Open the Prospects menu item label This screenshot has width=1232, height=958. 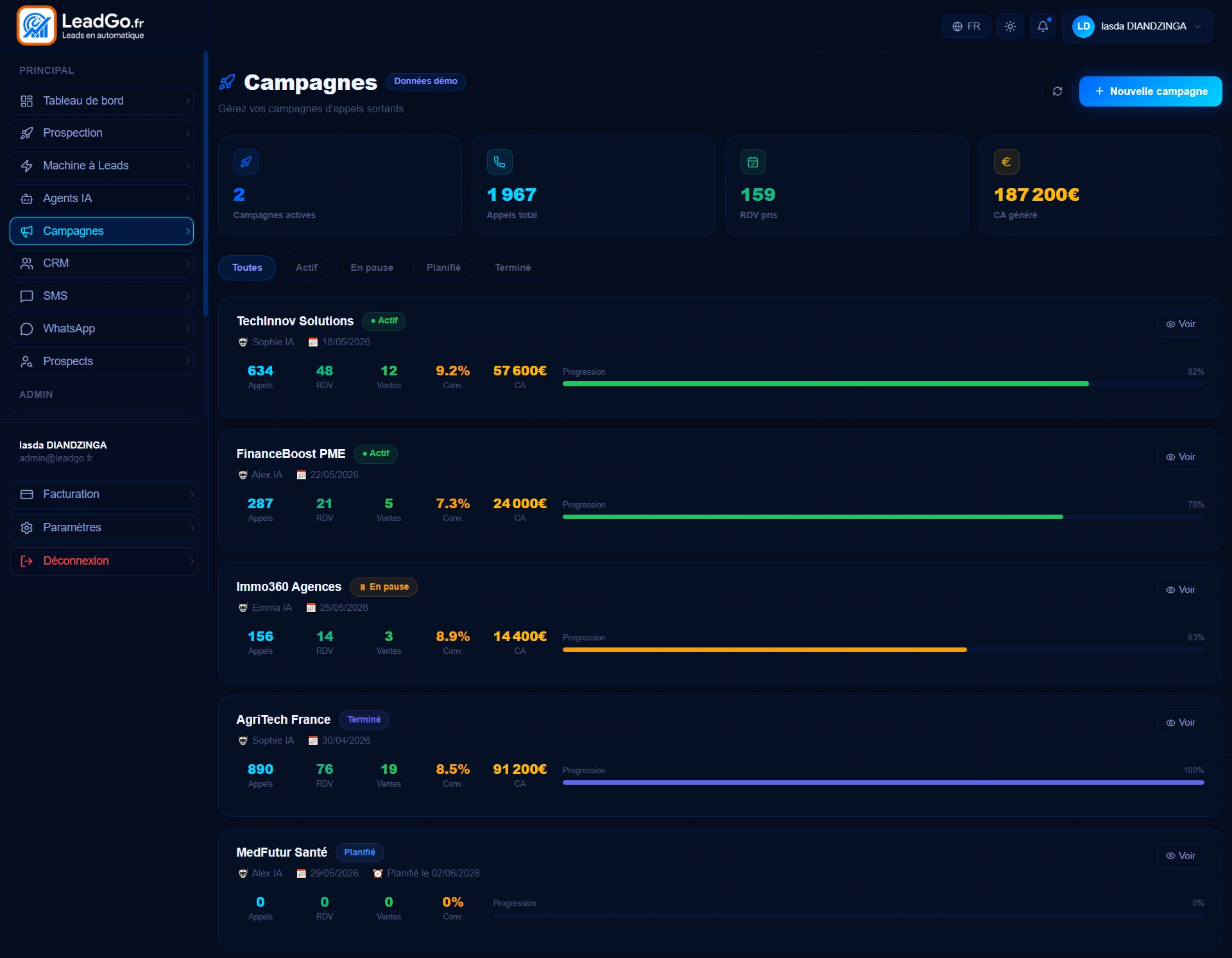tap(68, 361)
